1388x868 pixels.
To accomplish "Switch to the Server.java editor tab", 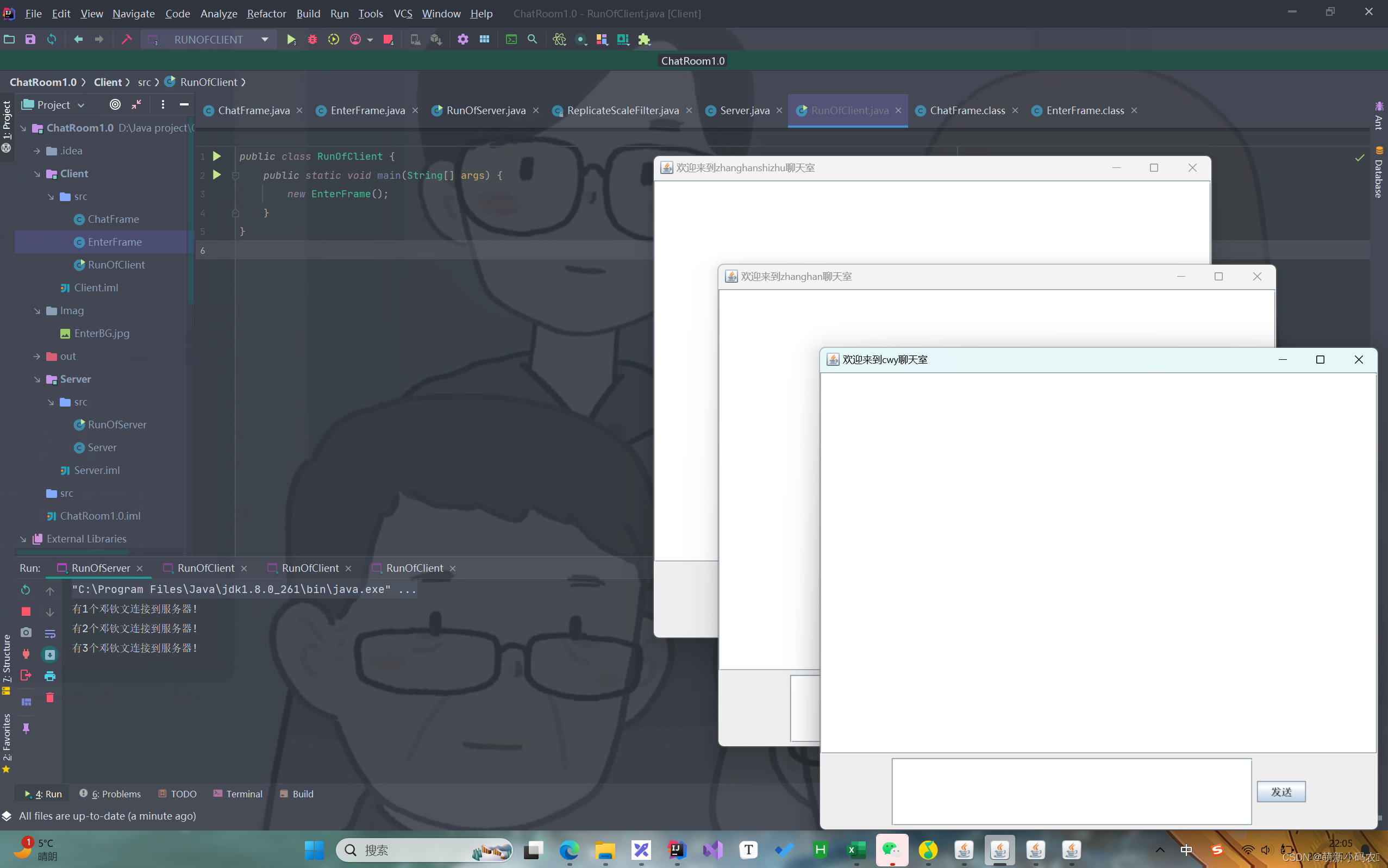I will 745,110.
